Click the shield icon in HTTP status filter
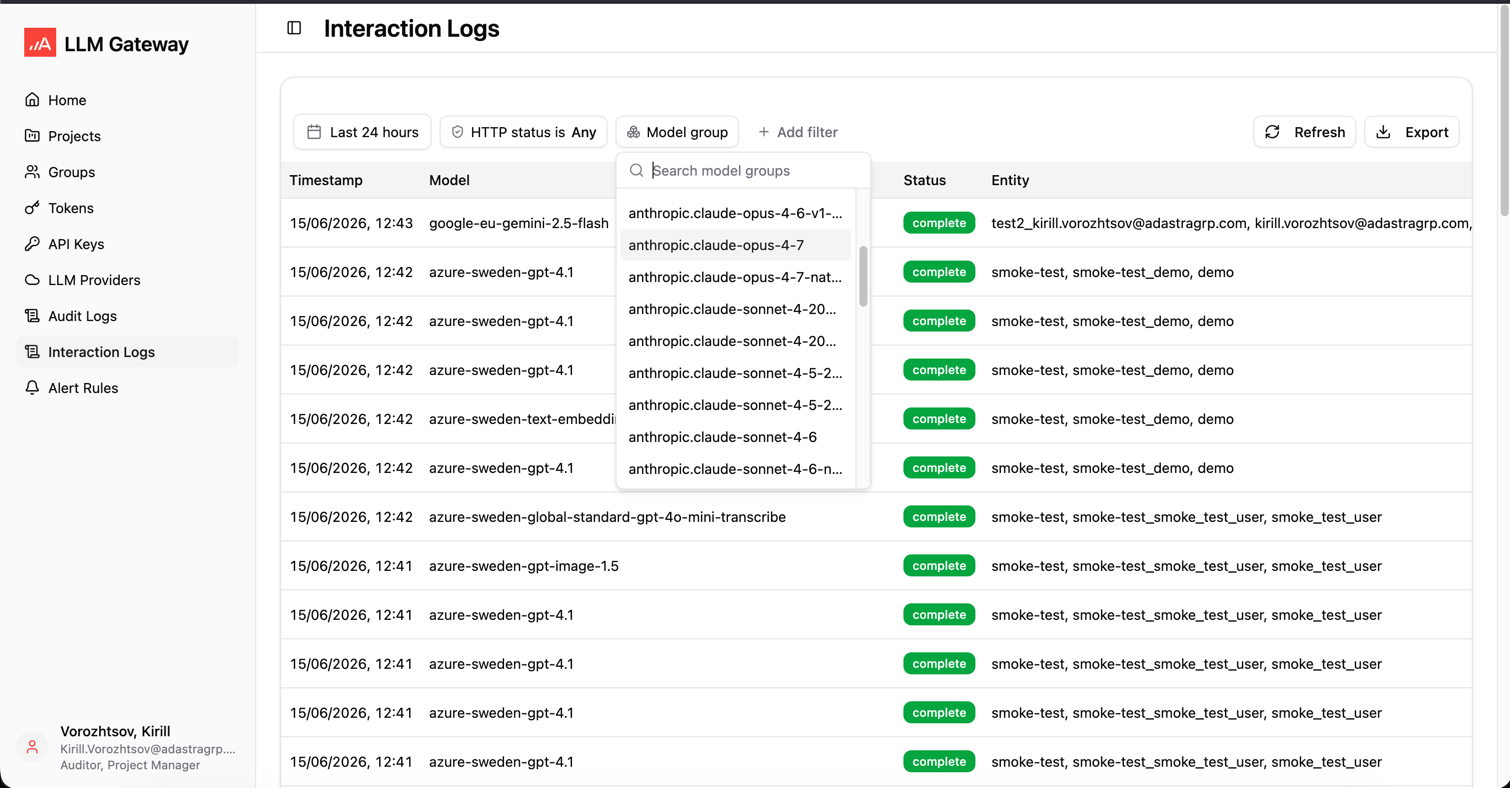 457,132
